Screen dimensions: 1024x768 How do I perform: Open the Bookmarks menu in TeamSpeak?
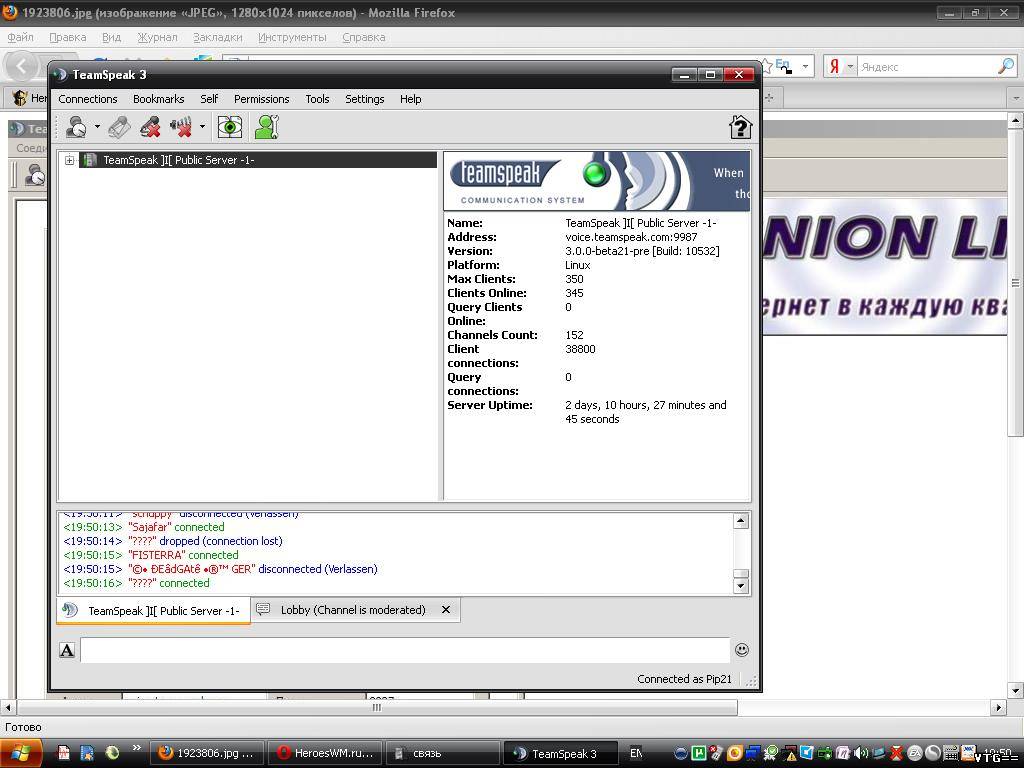tap(159, 99)
